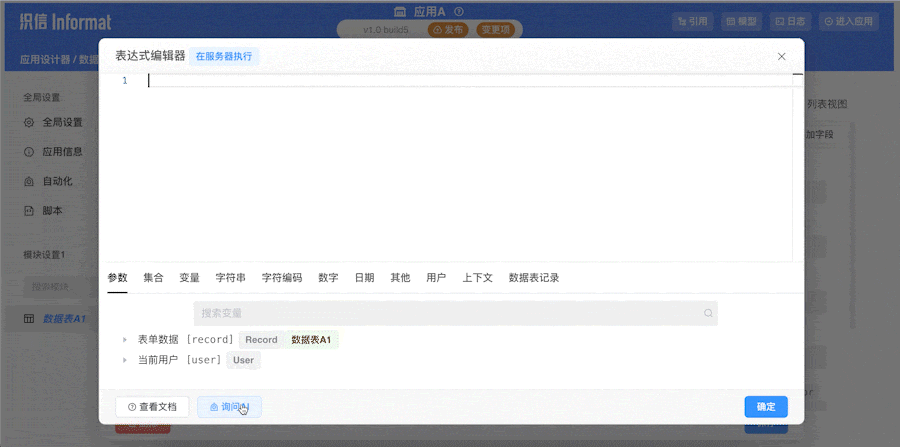Click the 数据表A1 tag on record row
900x447 pixels.
tap(312, 340)
